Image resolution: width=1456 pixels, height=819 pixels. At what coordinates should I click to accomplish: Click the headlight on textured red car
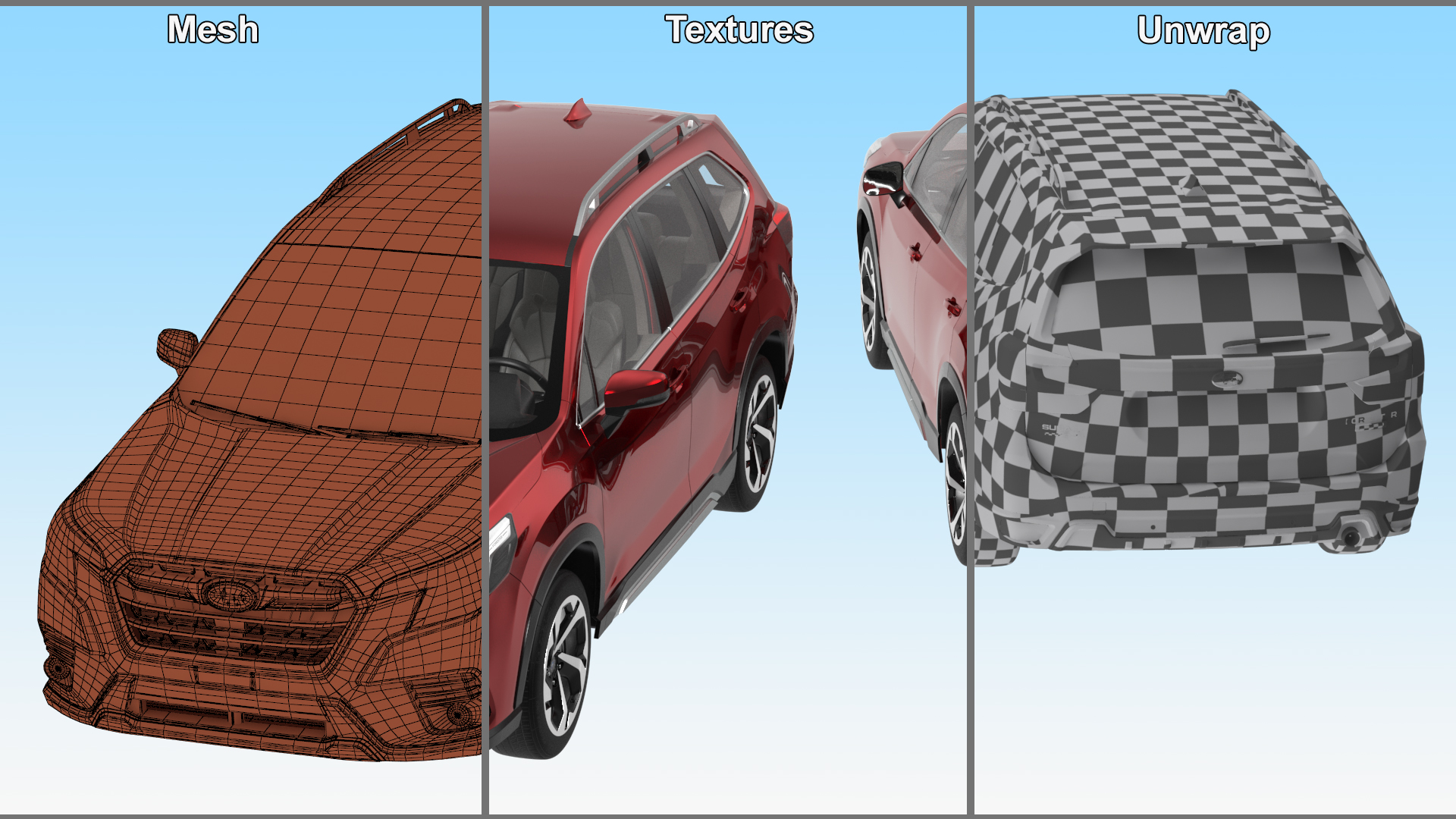(500, 542)
